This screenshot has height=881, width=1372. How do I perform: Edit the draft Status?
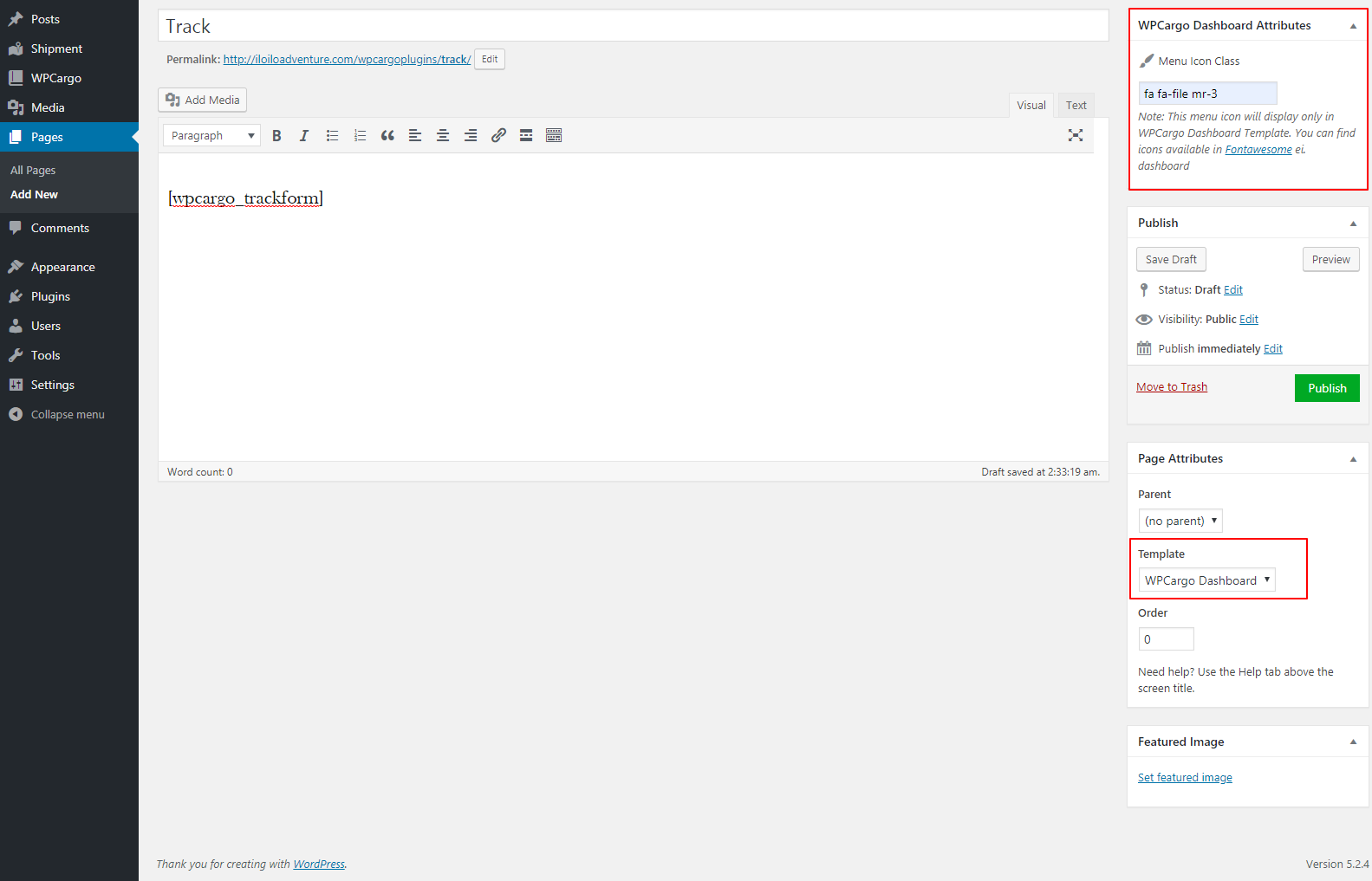tap(1233, 290)
